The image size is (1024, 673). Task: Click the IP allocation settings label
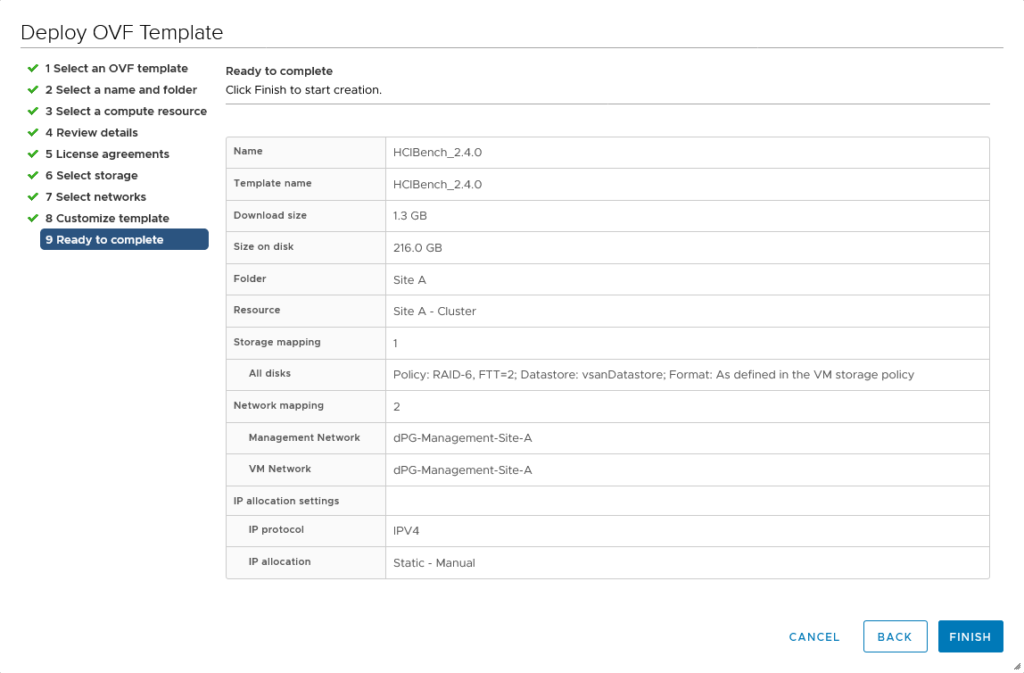286,501
